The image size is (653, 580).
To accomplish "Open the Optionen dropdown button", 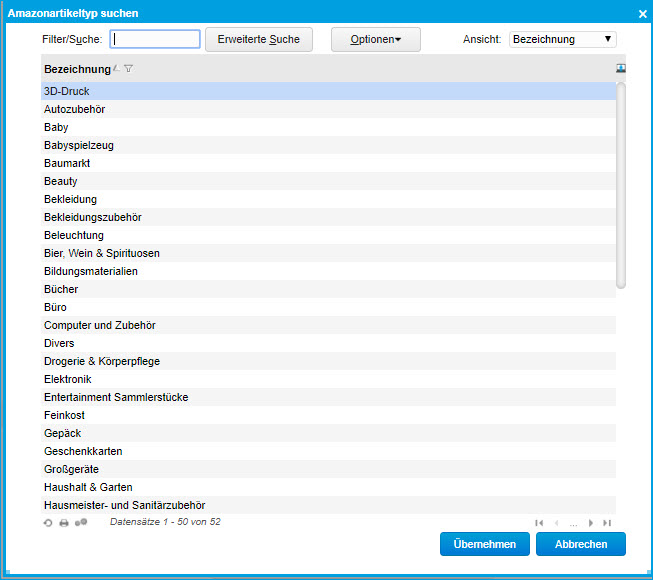I will pyautogui.click(x=376, y=40).
